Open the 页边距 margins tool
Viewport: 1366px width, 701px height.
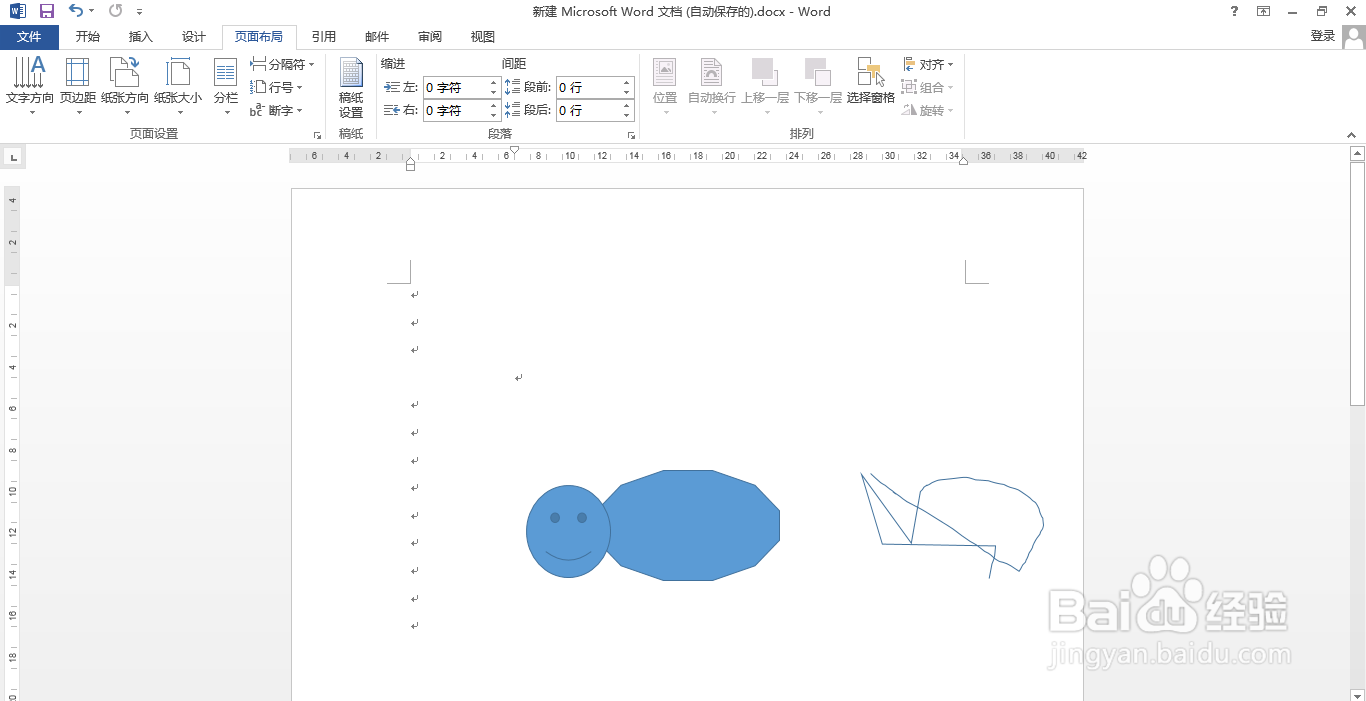pos(77,86)
